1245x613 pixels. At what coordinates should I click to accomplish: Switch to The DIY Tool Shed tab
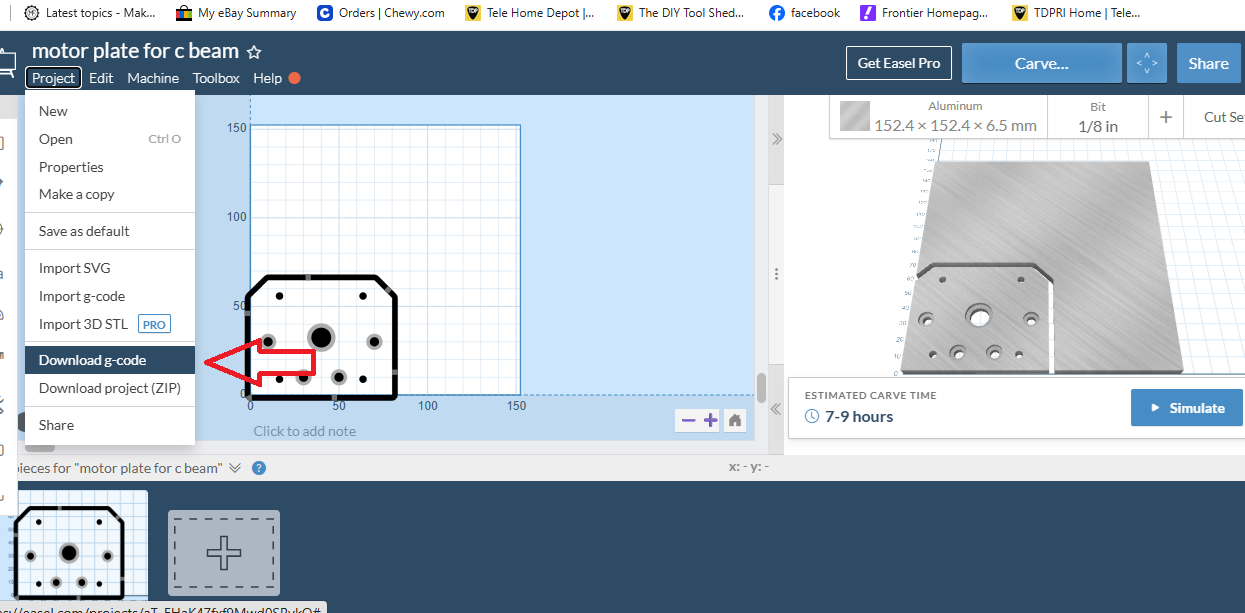tap(681, 13)
